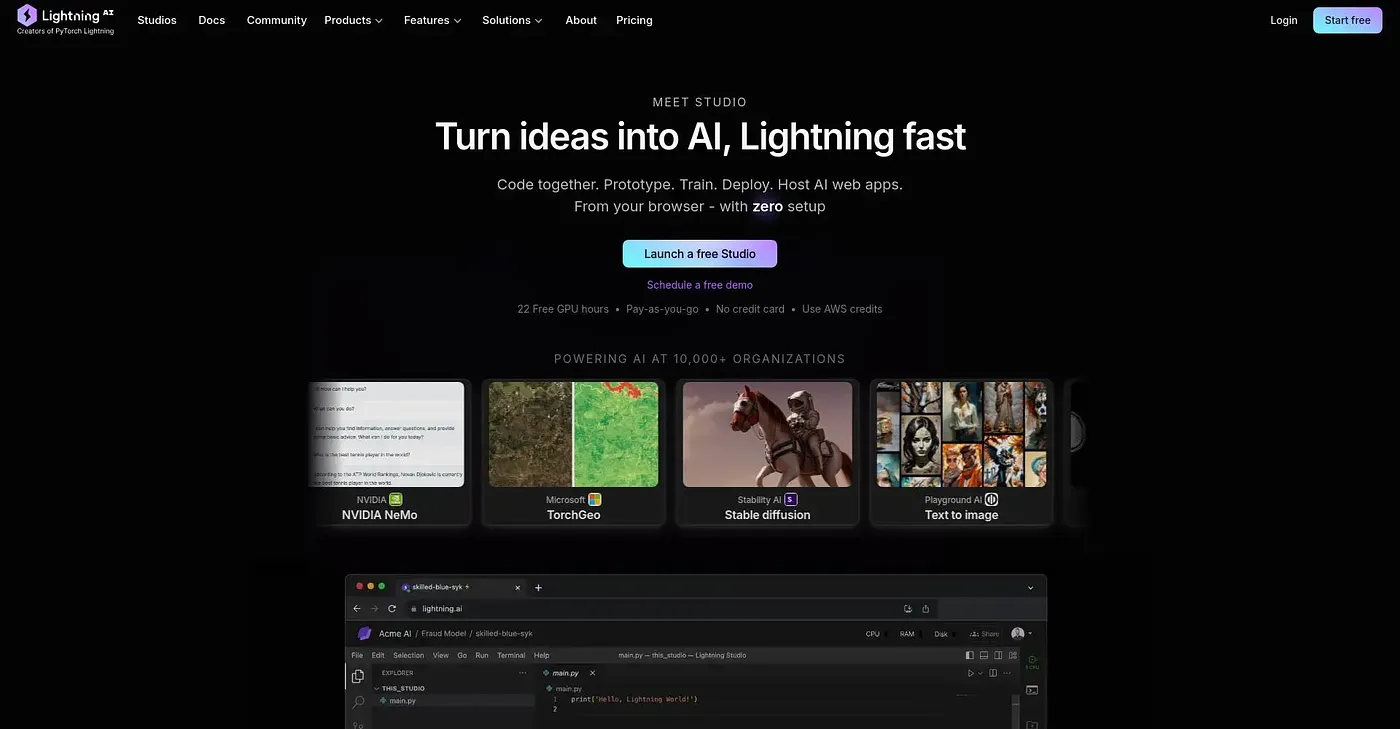
Task: Open the Explorer files icon in the studio sidebar
Action: coord(358,677)
